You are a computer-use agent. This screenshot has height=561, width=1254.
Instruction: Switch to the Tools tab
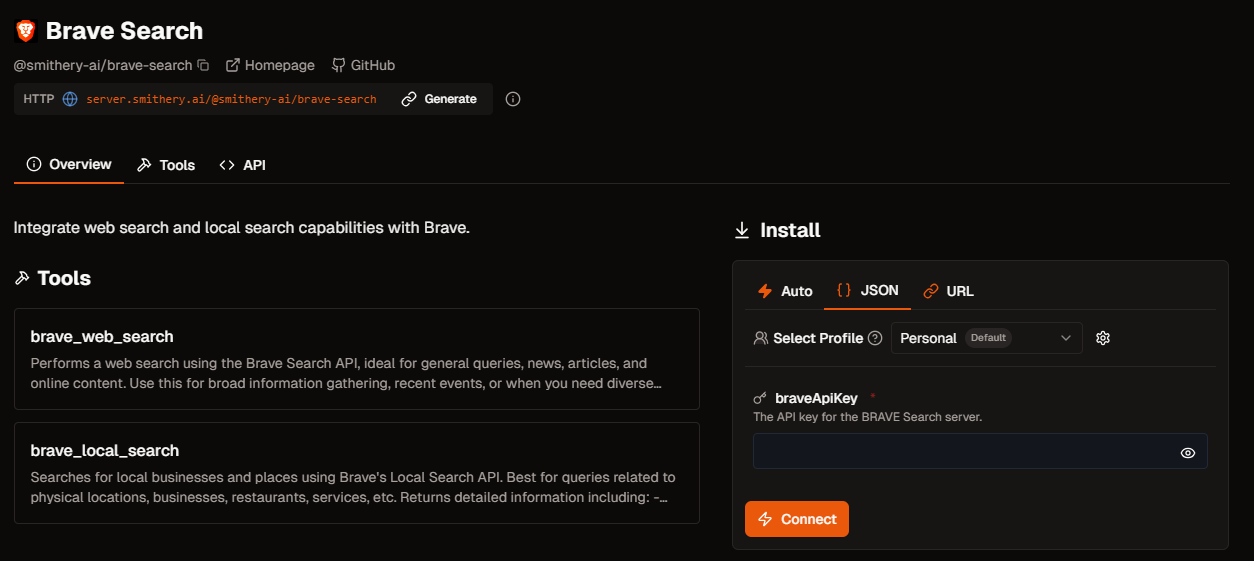click(x=166, y=165)
